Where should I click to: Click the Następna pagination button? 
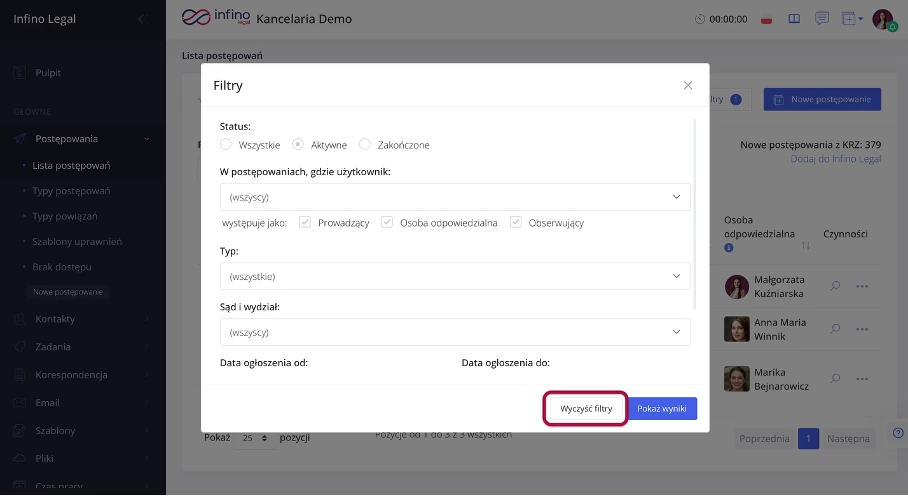click(x=848, y=439)
